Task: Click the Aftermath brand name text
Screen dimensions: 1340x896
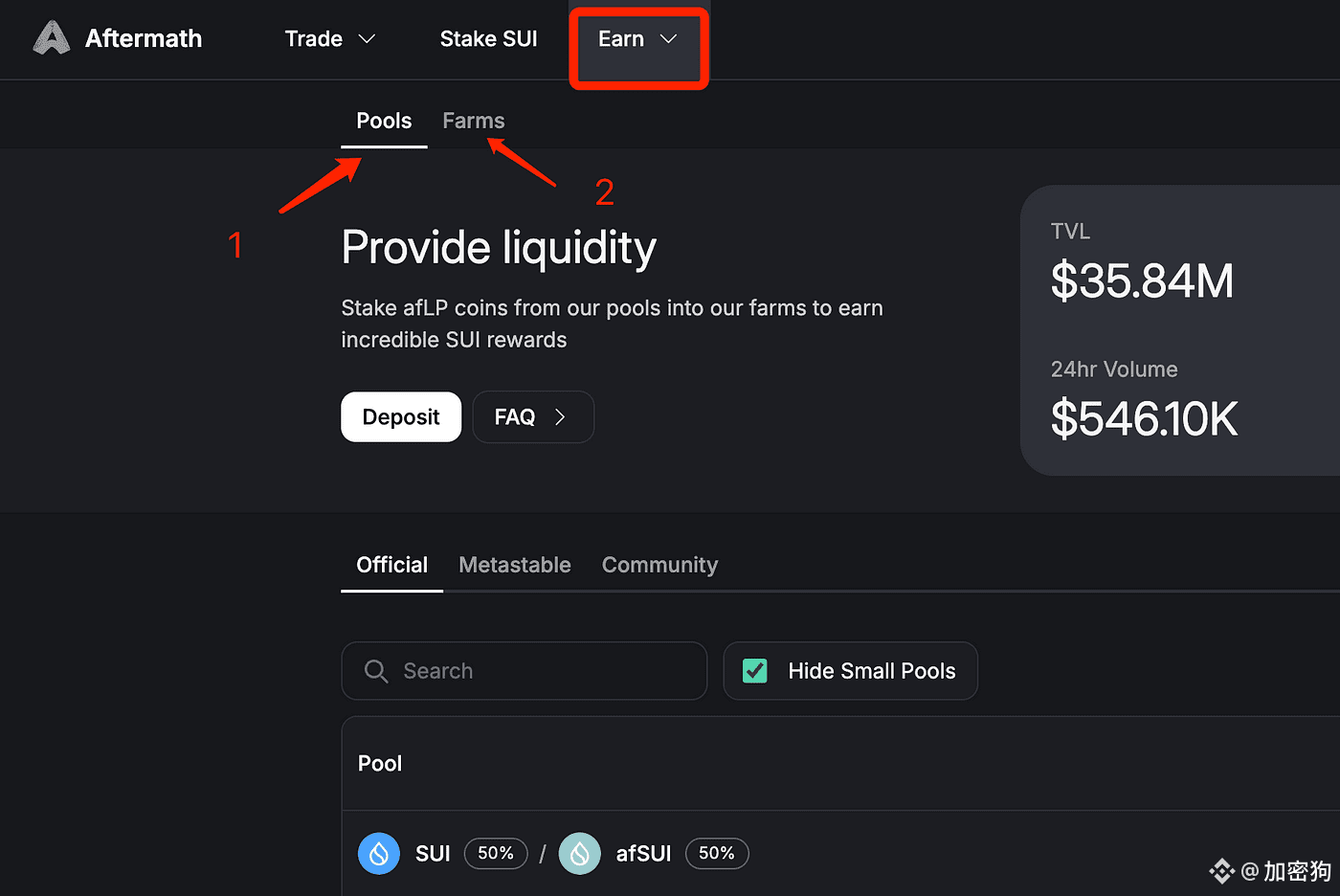Action: pos(144,38)
